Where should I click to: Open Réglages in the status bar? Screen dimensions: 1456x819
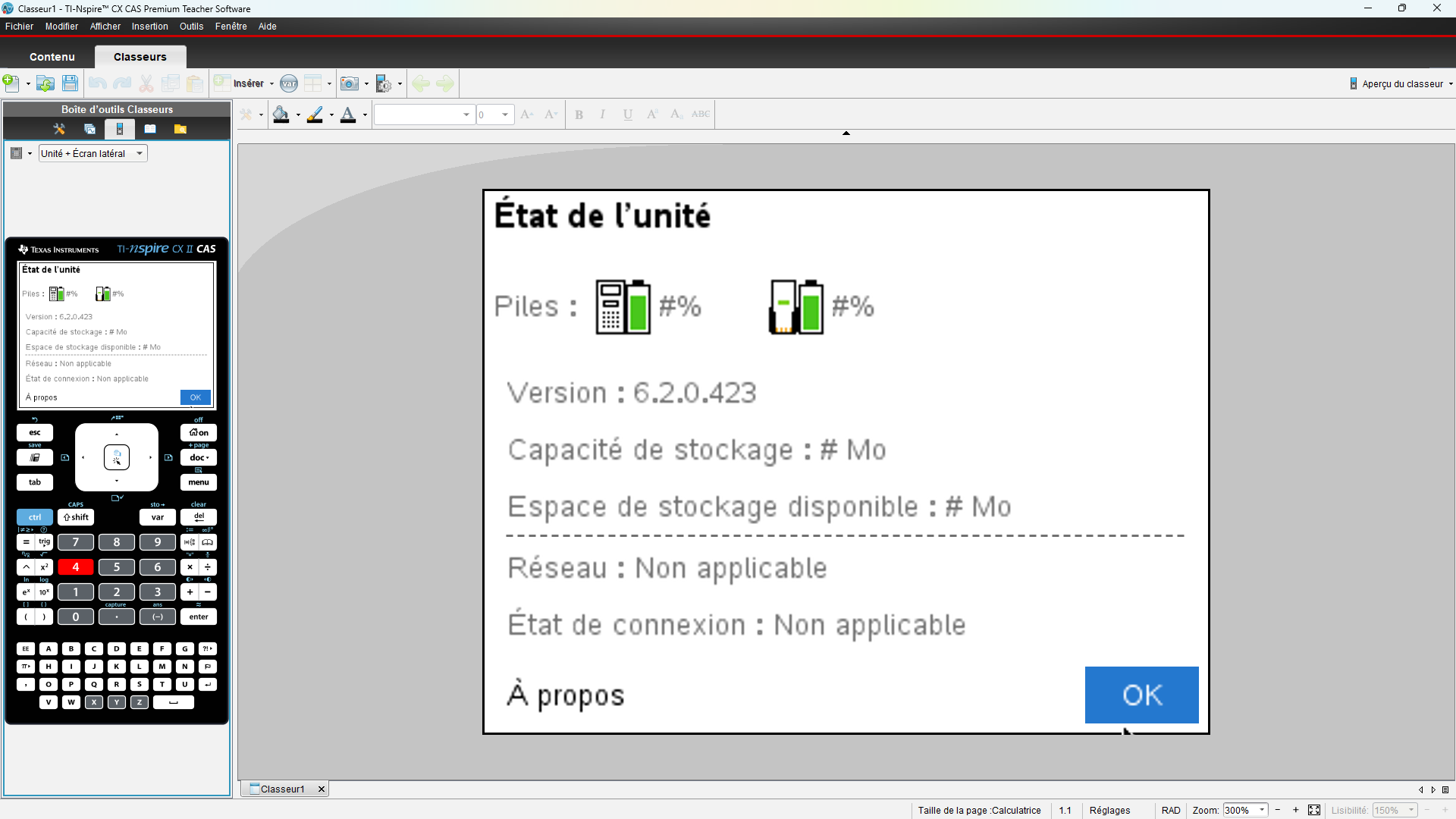(x=1109, y=810)
